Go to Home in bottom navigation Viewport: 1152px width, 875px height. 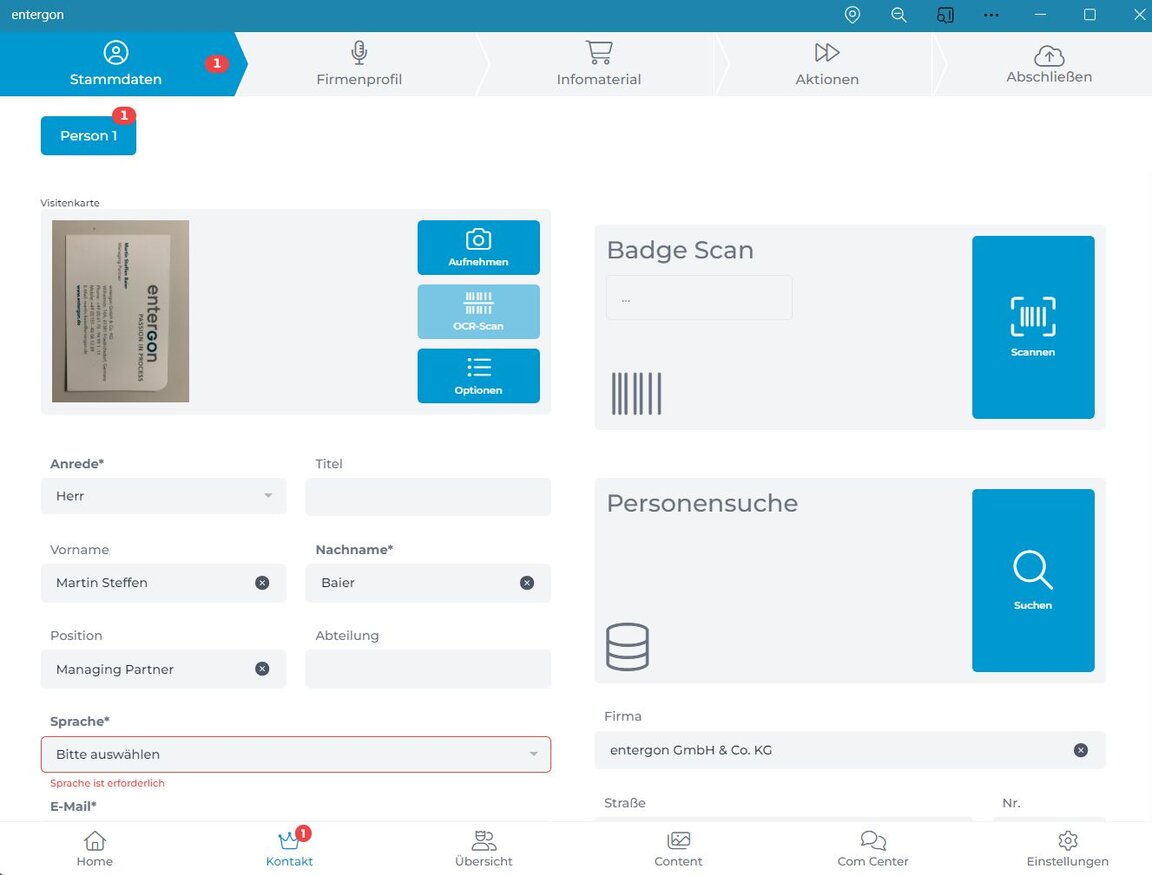95,849
